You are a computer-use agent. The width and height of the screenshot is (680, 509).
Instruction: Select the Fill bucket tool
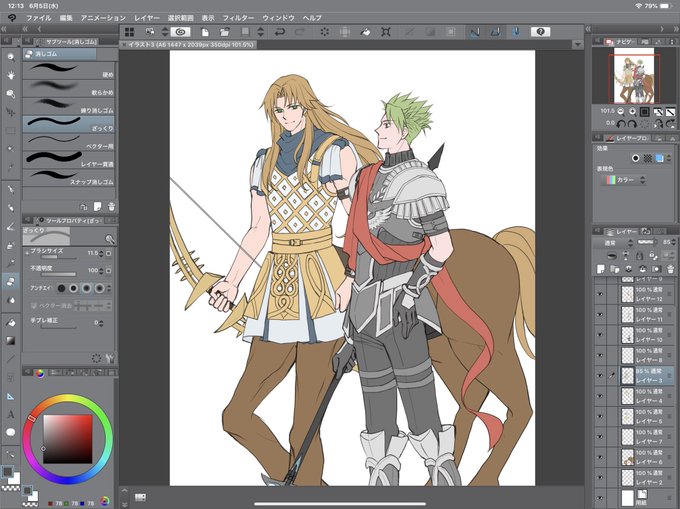click(x=11, y=323)
